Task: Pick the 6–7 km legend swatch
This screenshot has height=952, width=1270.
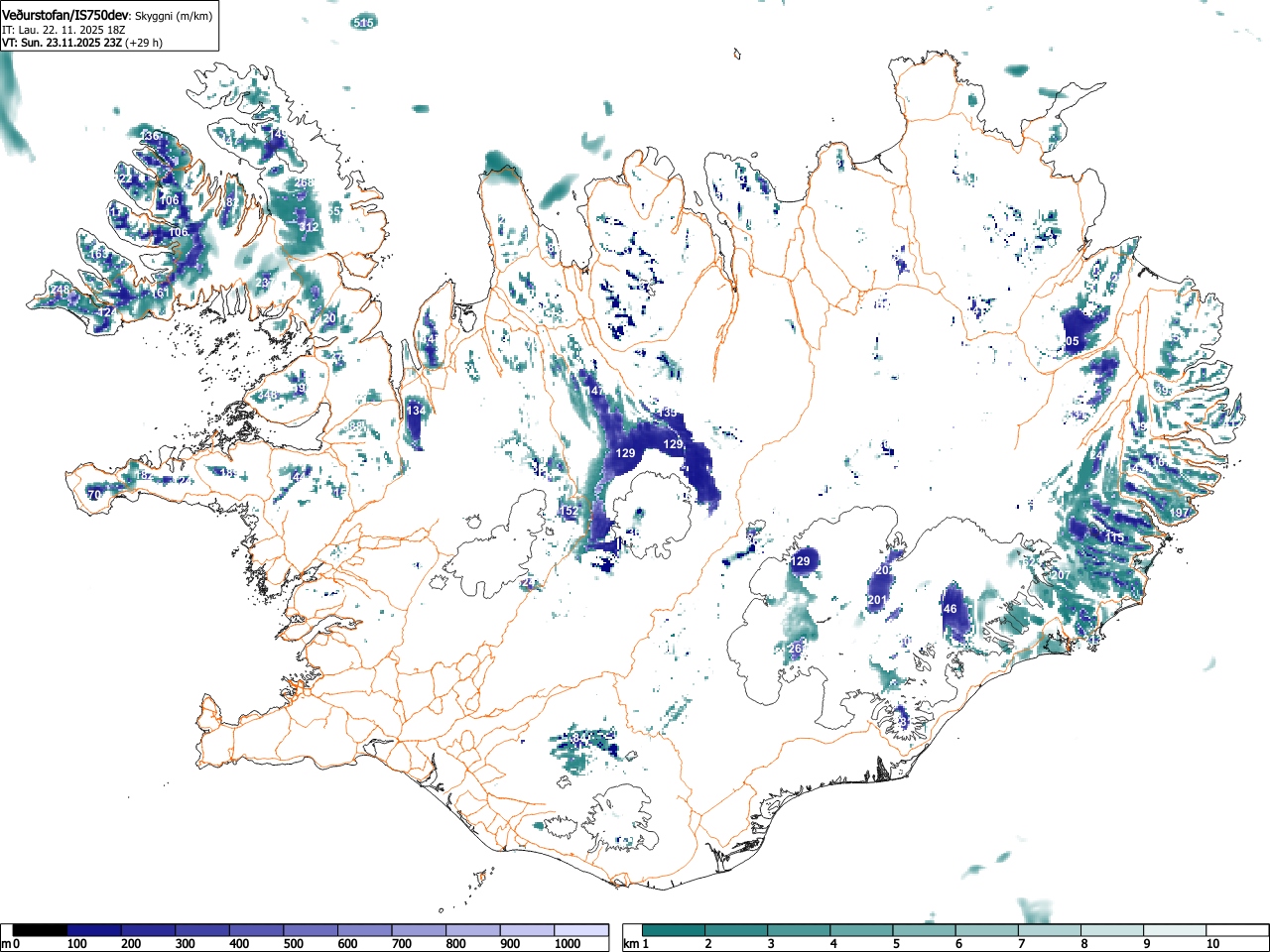Action: 987,930
